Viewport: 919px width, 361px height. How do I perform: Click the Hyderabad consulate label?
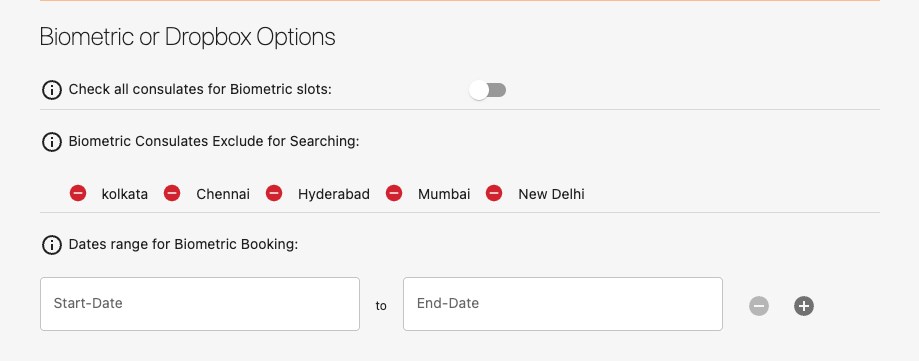tap(333, 195)
